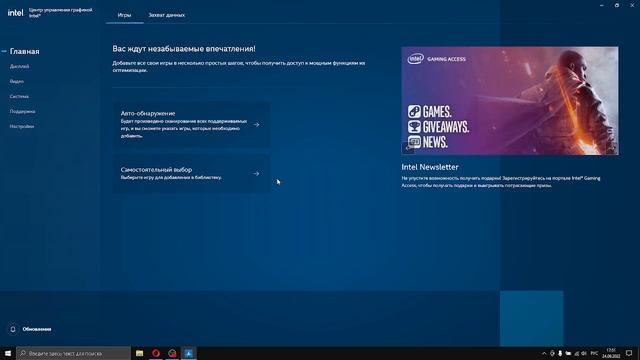
Task: Open Настройки in the sidebar
Action: (22, 127)
